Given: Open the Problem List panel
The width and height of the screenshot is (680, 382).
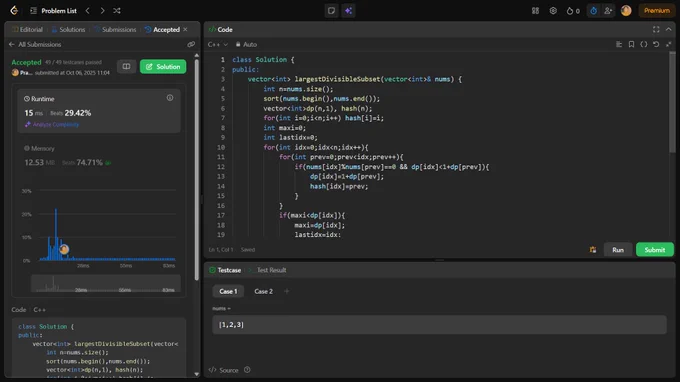Looking at the screenshot, I should click(53, 10).
